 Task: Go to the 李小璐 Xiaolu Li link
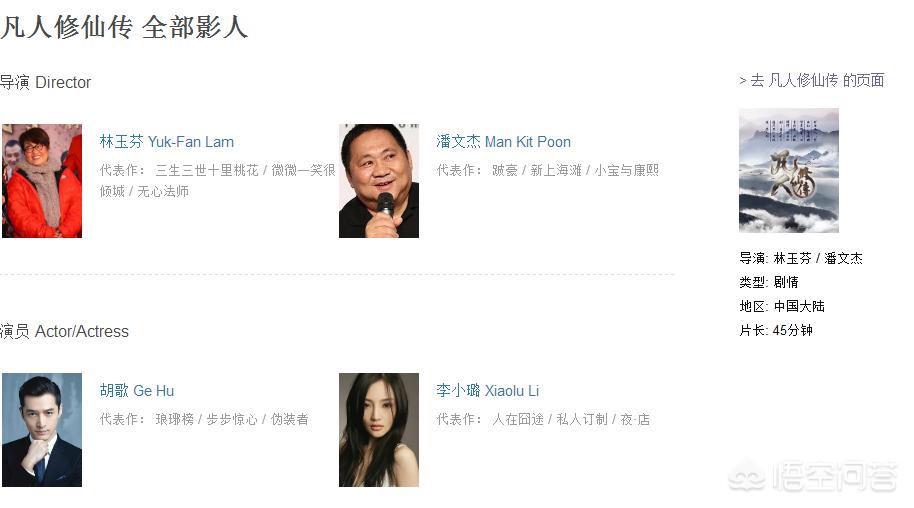tap(488, 391)
